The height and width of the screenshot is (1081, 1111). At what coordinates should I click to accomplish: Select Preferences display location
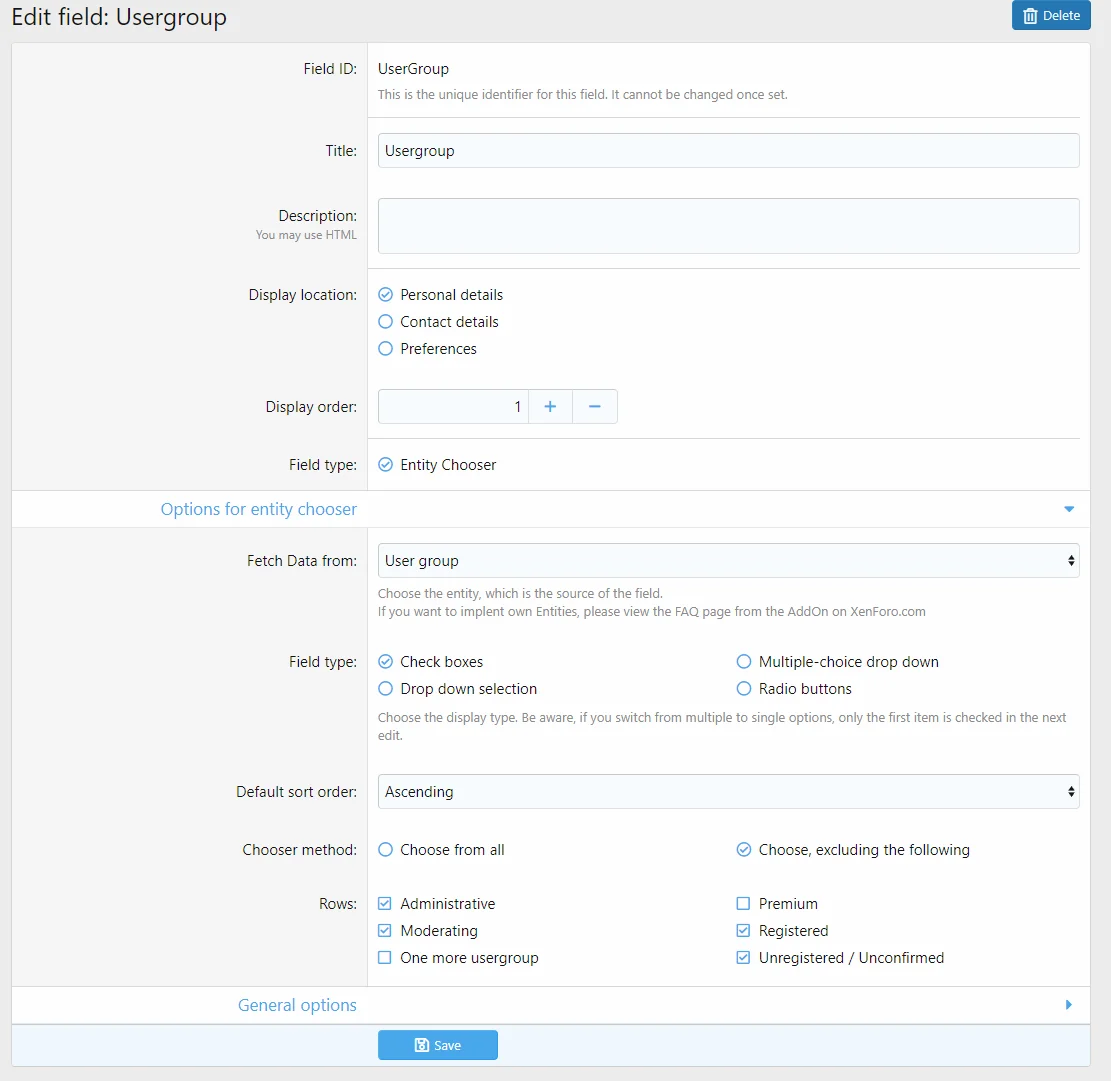pyautogui.click(x=386, y=349)
